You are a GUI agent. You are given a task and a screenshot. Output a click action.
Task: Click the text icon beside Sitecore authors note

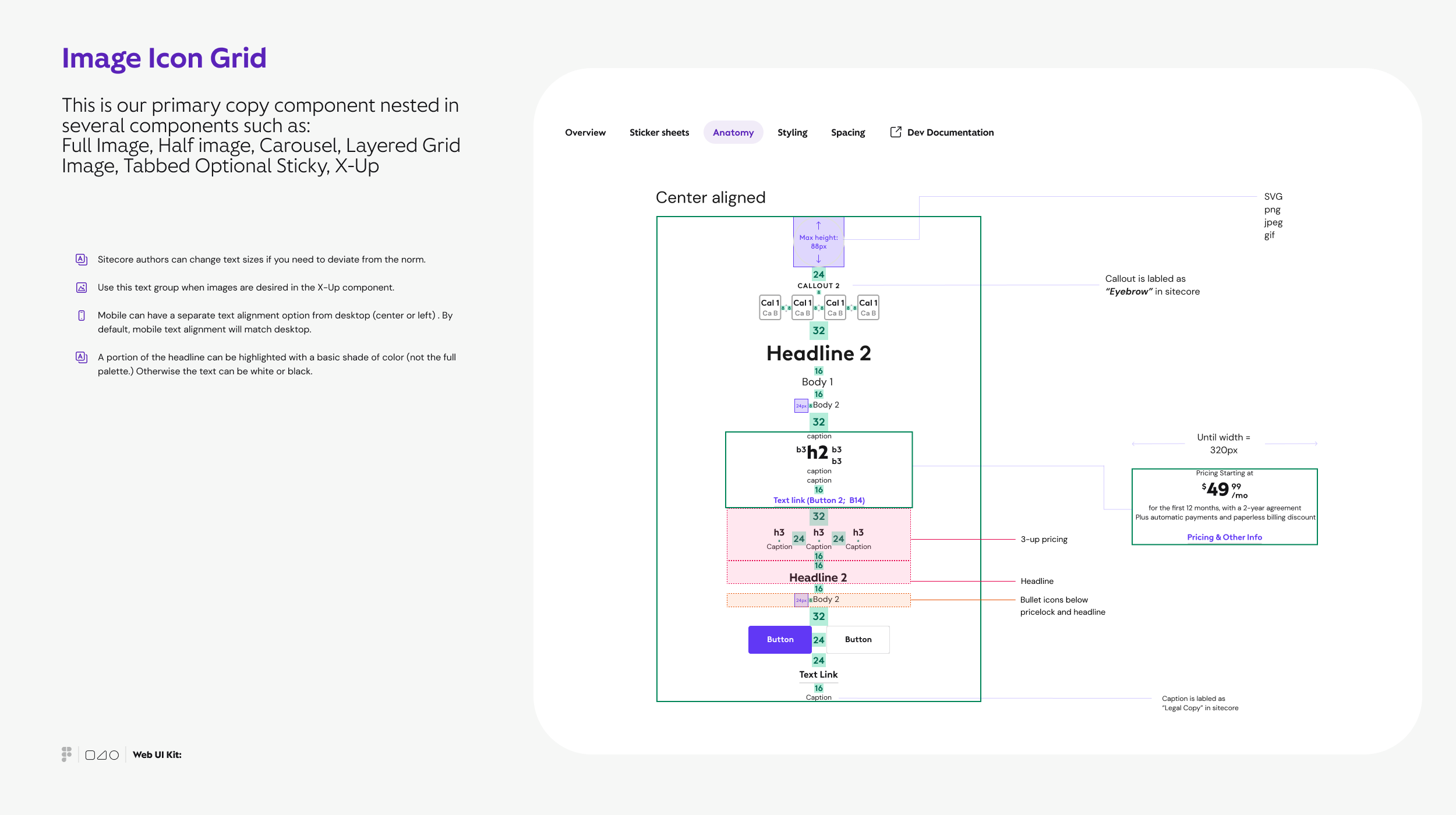pyautogui.click(x=82, y=260)
